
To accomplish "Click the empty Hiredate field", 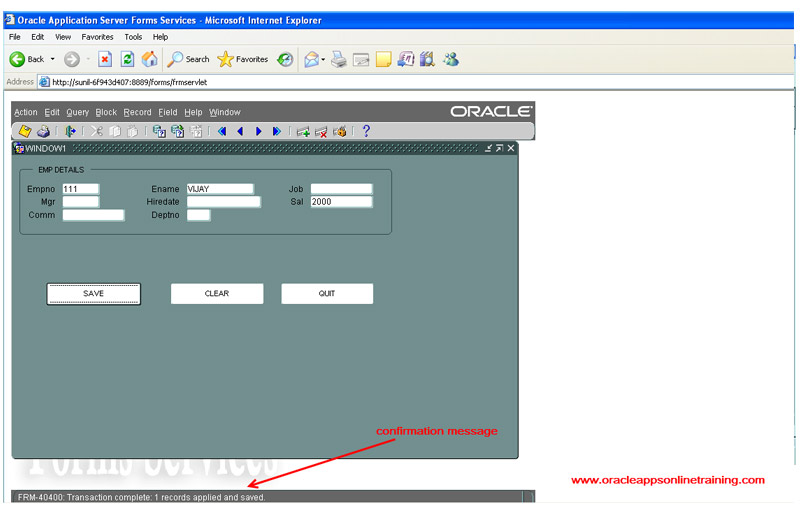I will pos(223,202).
